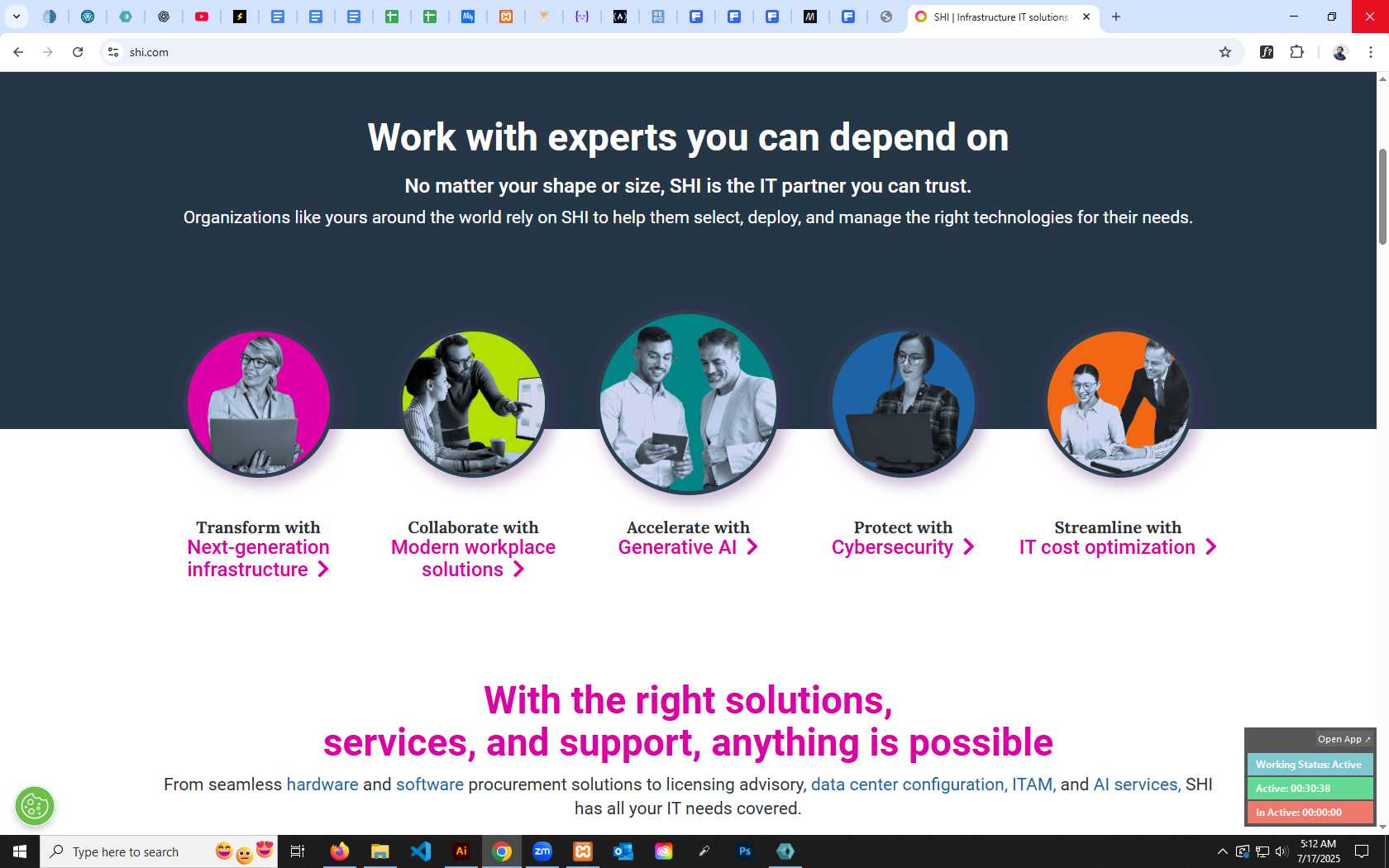
Task: Open the tab search dropdown arrow
Action: tap(17, 17)
